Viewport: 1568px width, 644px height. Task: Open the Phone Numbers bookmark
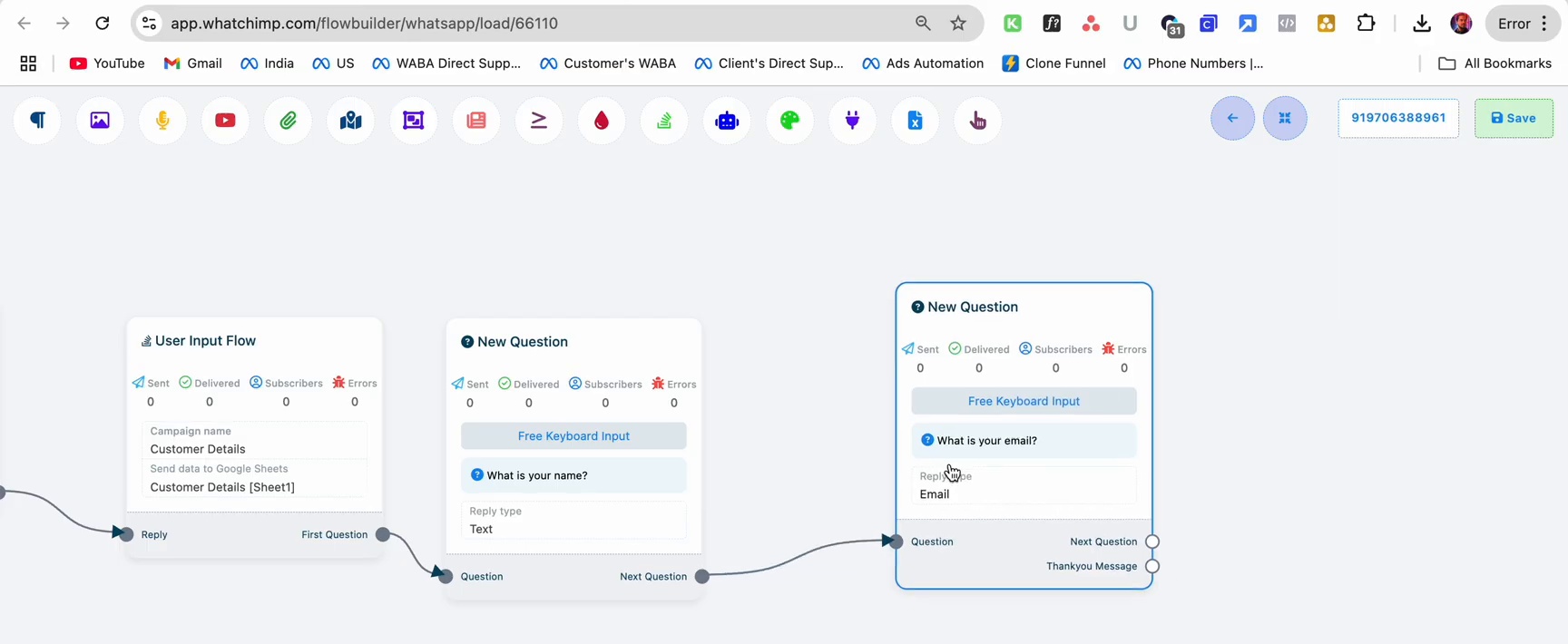[x=1193, y=63]
